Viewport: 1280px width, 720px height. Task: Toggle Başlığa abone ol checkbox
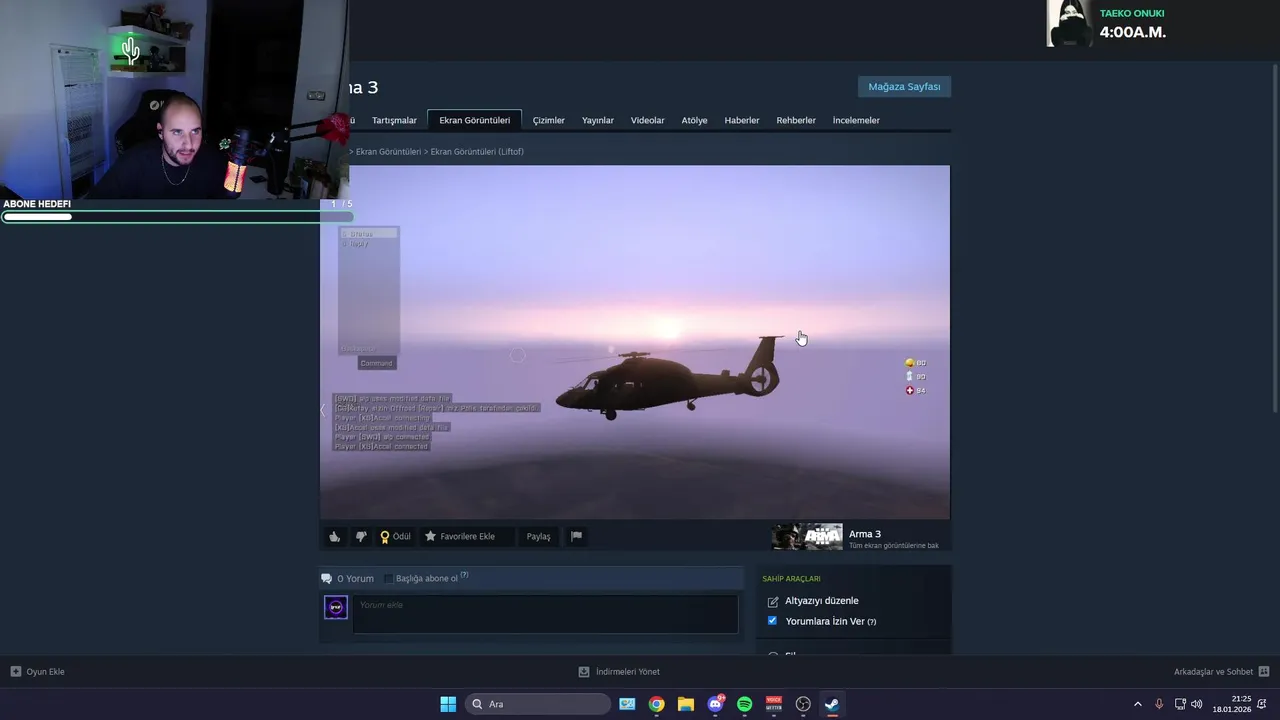[389, 579]
